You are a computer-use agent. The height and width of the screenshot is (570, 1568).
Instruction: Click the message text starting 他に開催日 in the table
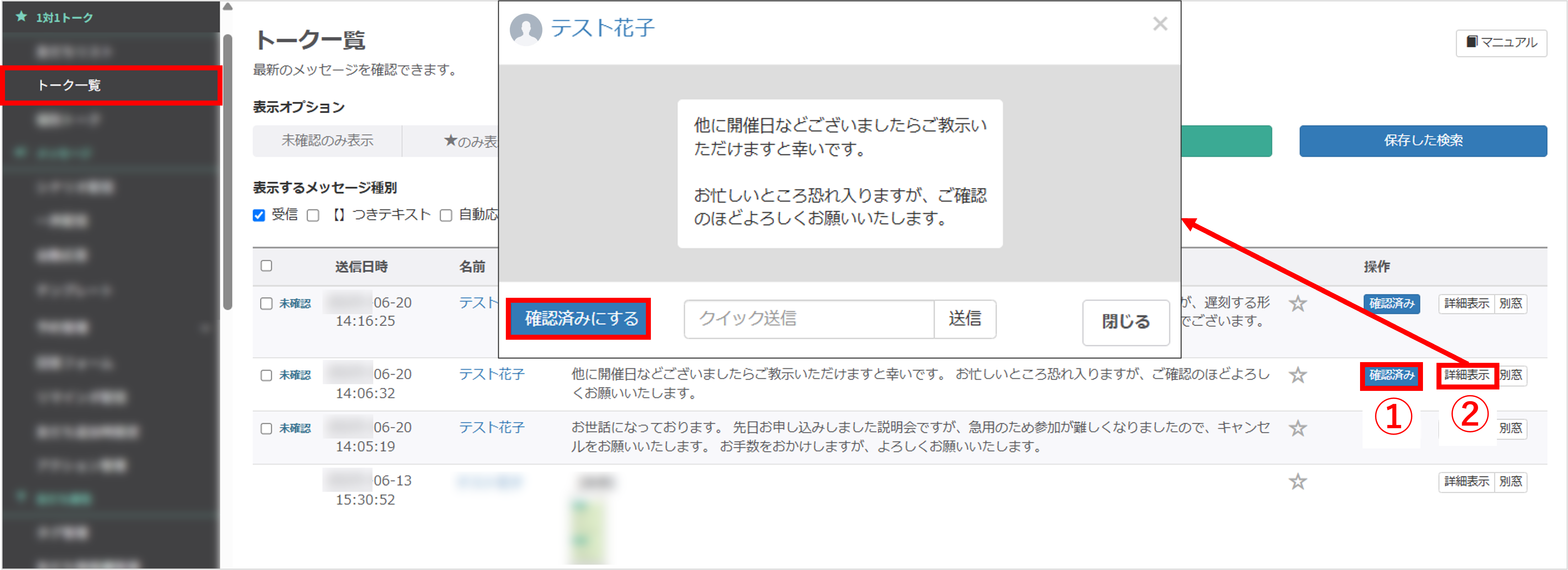tap(920, 384)
